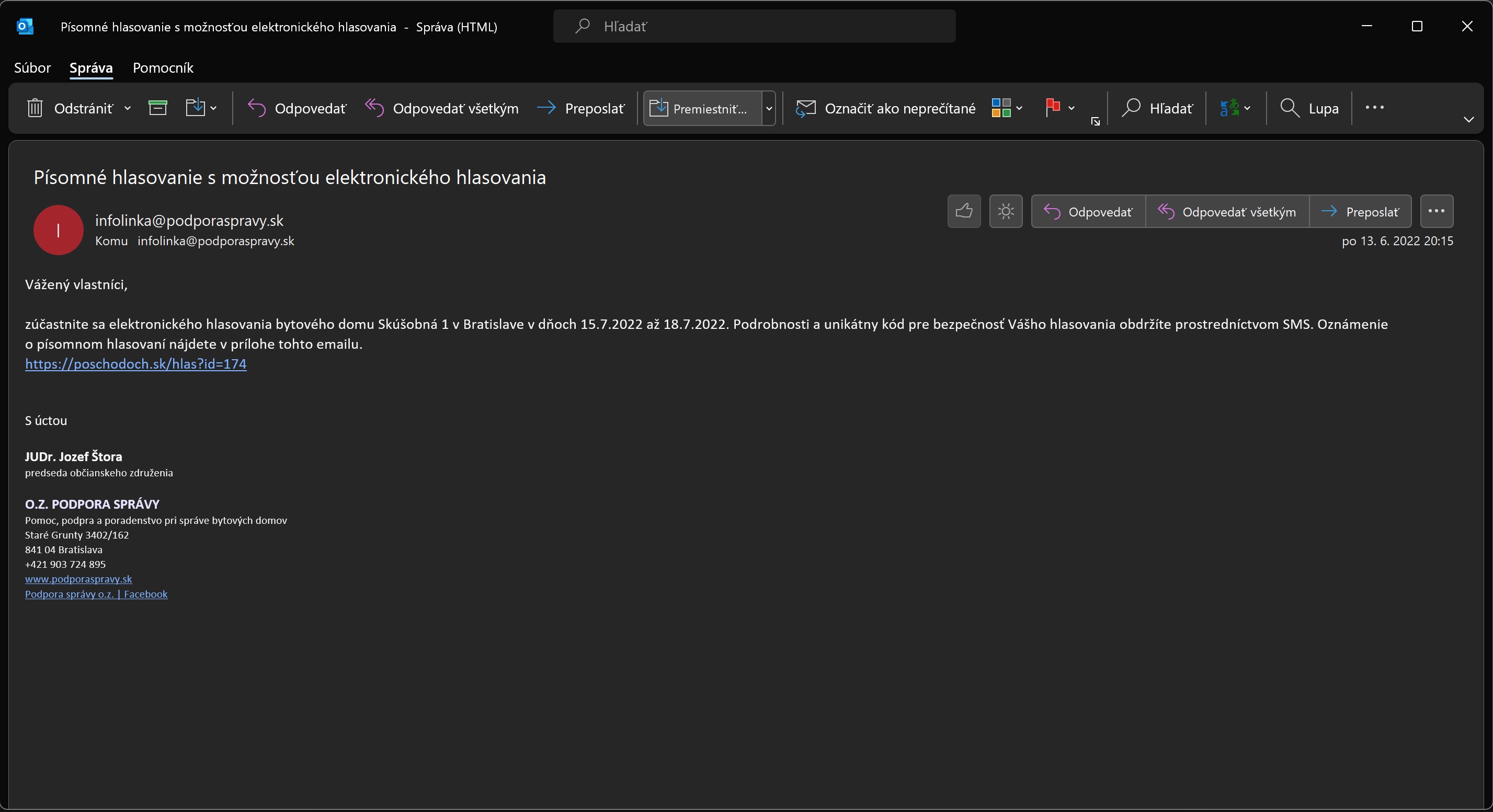Click the Premiestniť quick step button
Image resolution: width=1493 pixels, height=812 pixels.
tap(702, 108)
